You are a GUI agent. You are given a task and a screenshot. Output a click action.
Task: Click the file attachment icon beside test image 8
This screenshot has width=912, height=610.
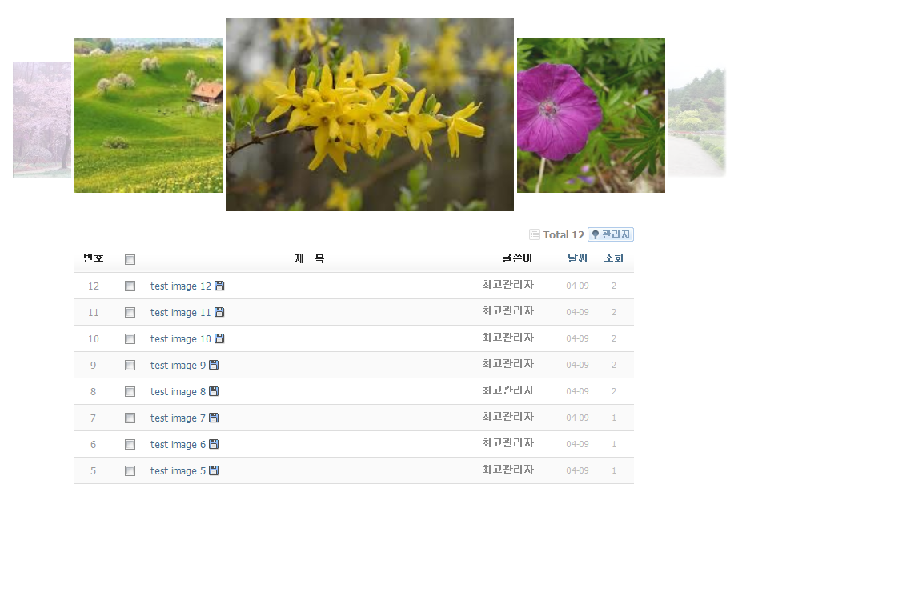(x=214, y=391)
